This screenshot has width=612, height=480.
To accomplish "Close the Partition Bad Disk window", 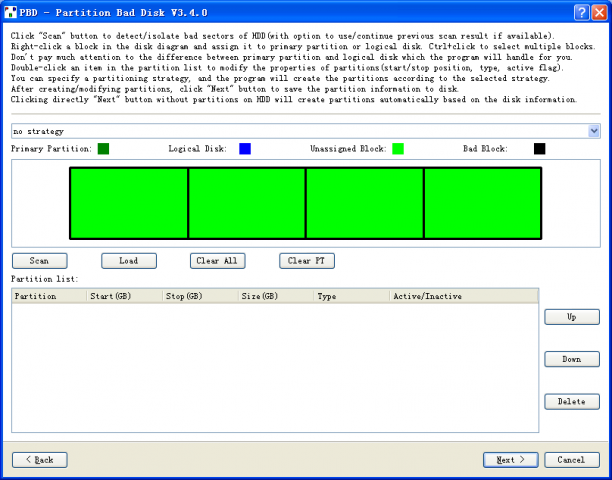I will pyautogui.click(x=599, y=12).
